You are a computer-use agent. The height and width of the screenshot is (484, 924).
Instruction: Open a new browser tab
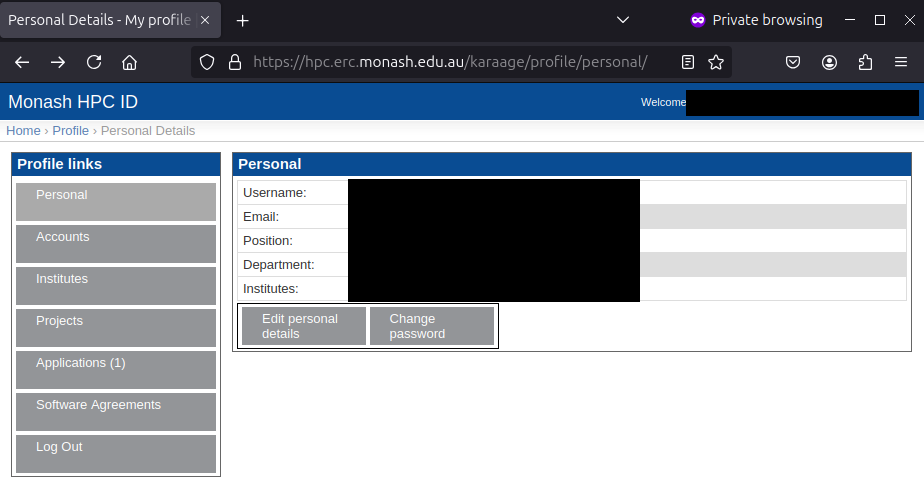(x=242, y=20)
